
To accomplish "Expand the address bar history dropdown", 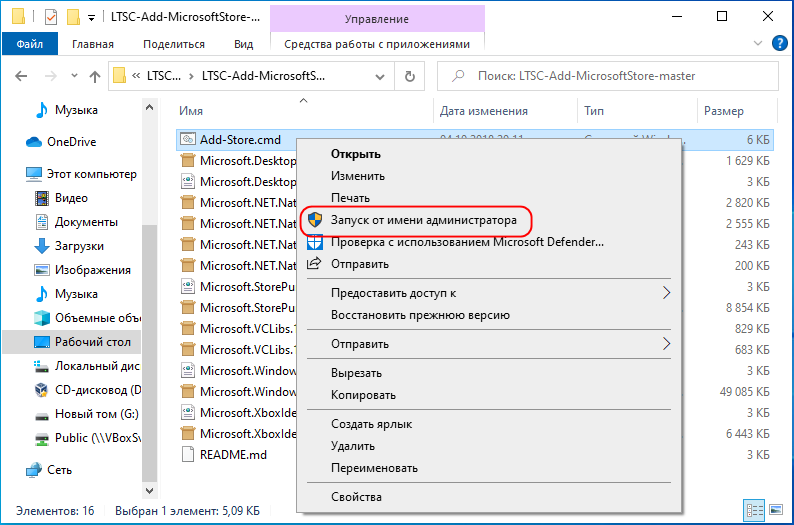I will point(380,76).
